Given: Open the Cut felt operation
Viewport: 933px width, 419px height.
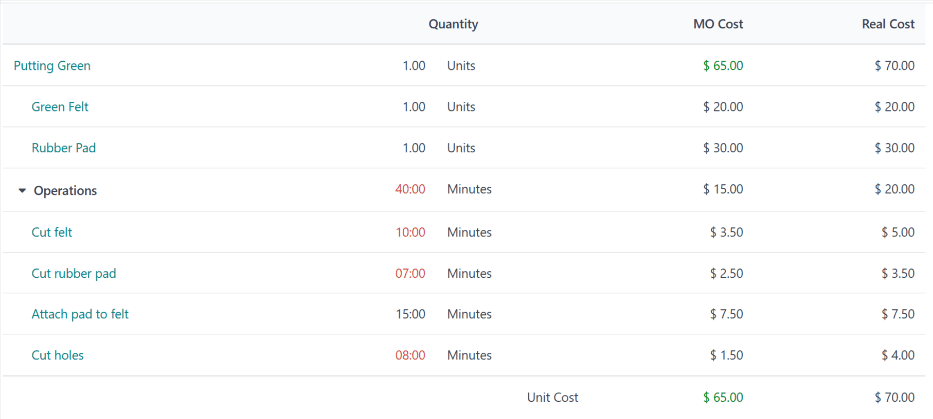Looking at the screenshot, I should click(52, 232).
